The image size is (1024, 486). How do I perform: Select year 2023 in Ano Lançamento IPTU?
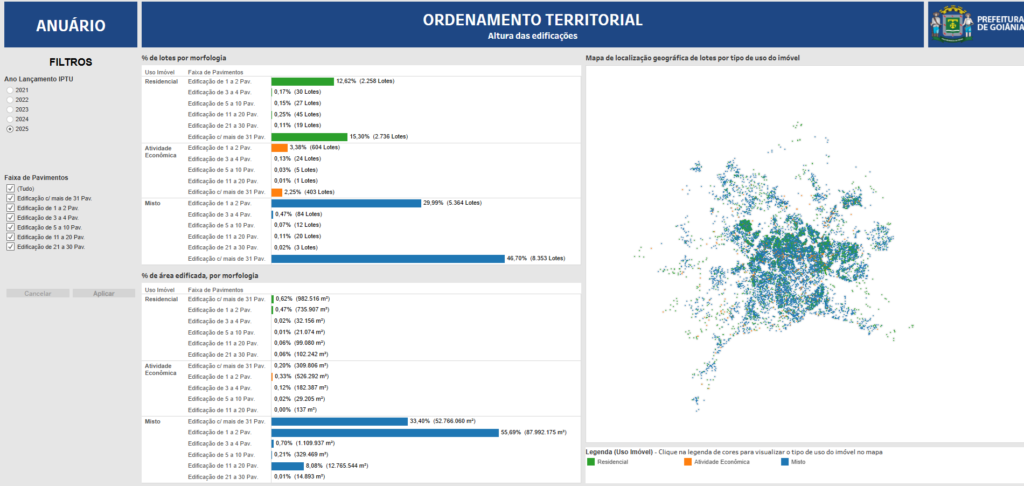tap(10, 110)
